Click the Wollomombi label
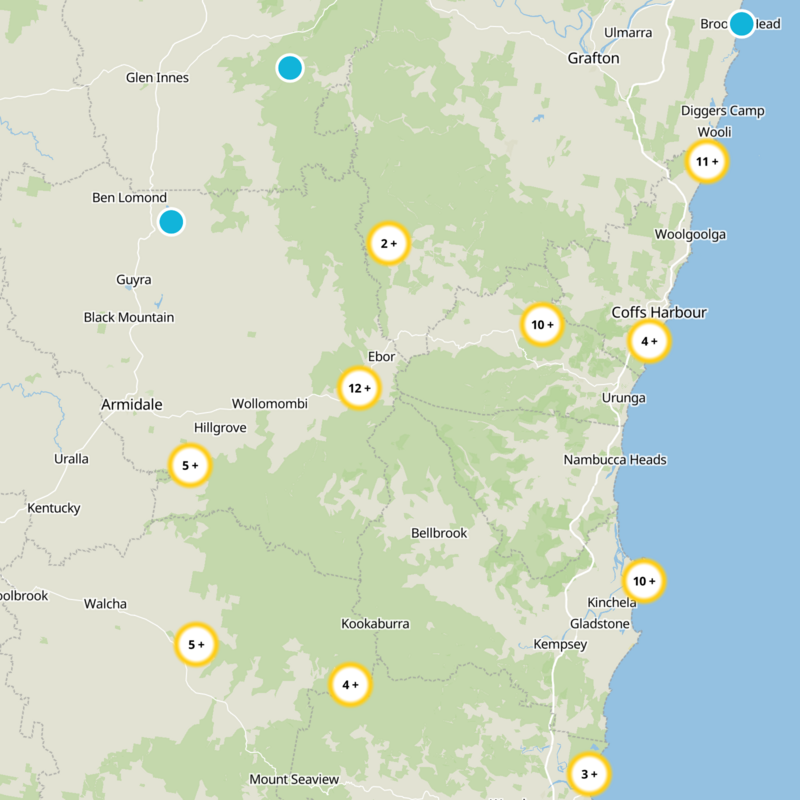 click(x=269, y=404)
